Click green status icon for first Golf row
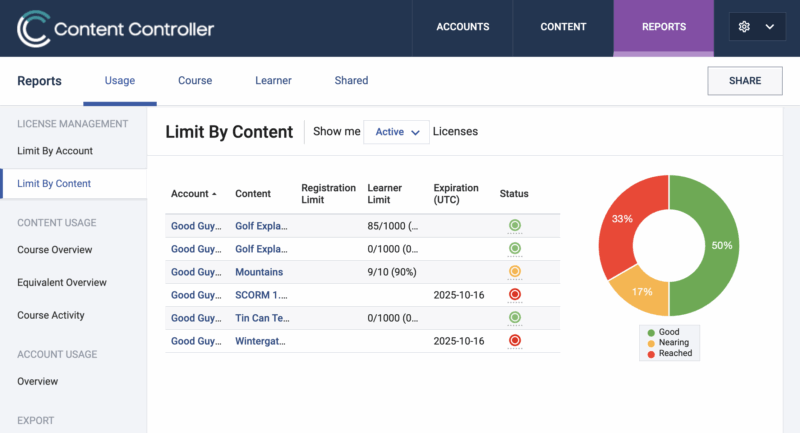 (515, 226)
